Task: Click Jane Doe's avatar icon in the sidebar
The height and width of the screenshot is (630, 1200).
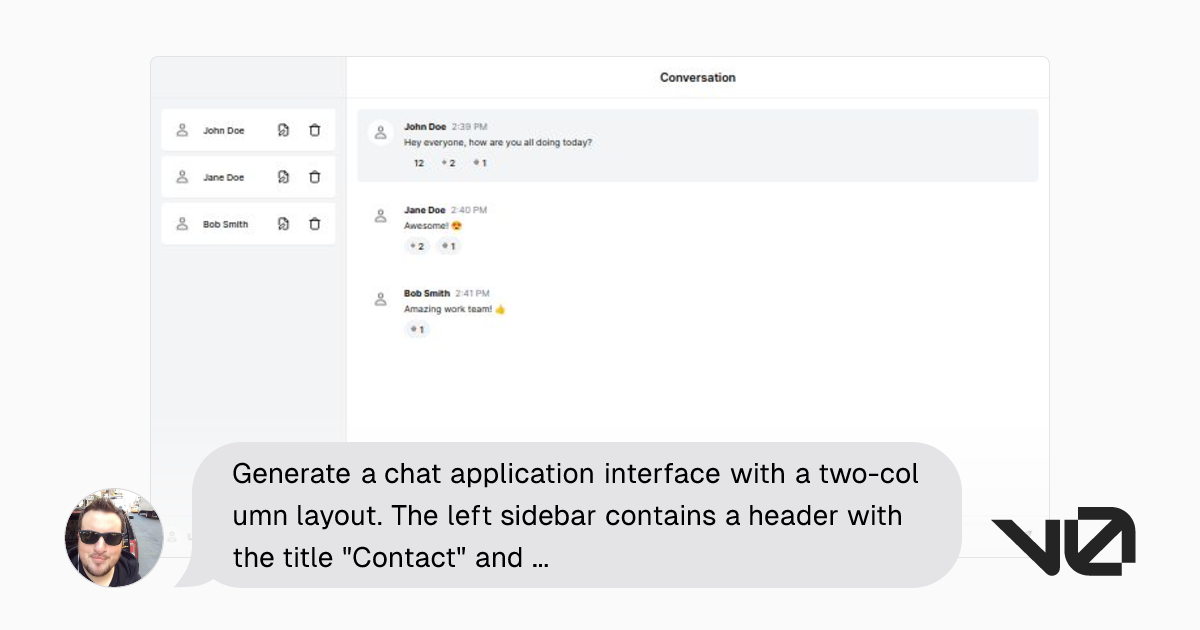Action: click(x=182, y=176)
